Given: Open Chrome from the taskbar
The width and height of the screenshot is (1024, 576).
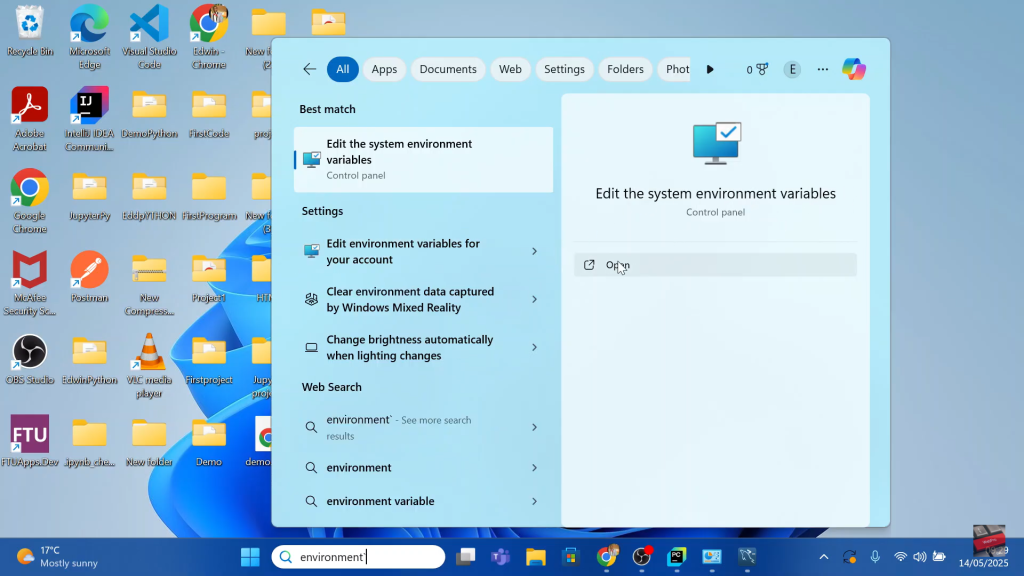Looking at the screenshot, I should click(x=607, y=557).
